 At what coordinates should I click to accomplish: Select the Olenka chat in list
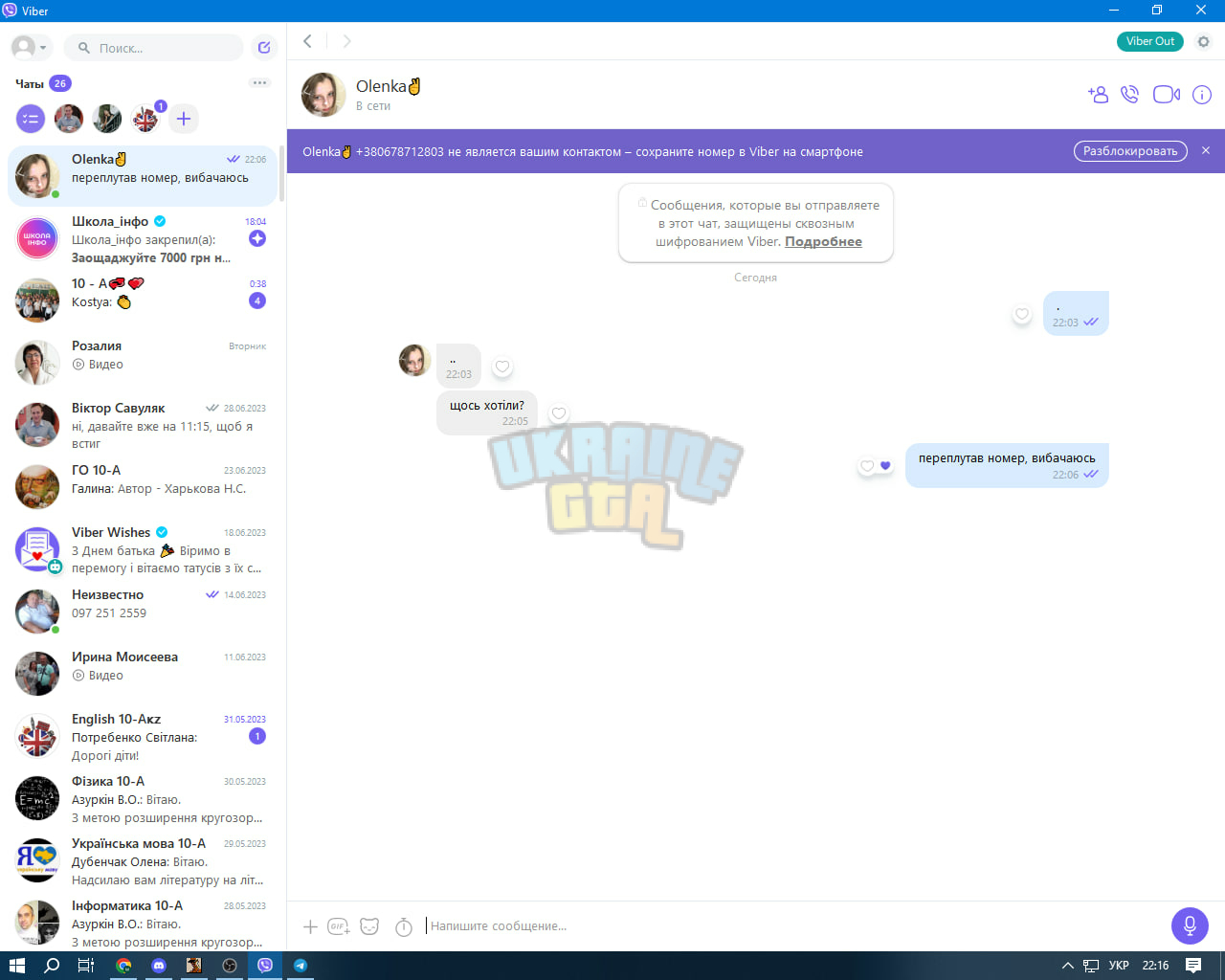(142, 176)
